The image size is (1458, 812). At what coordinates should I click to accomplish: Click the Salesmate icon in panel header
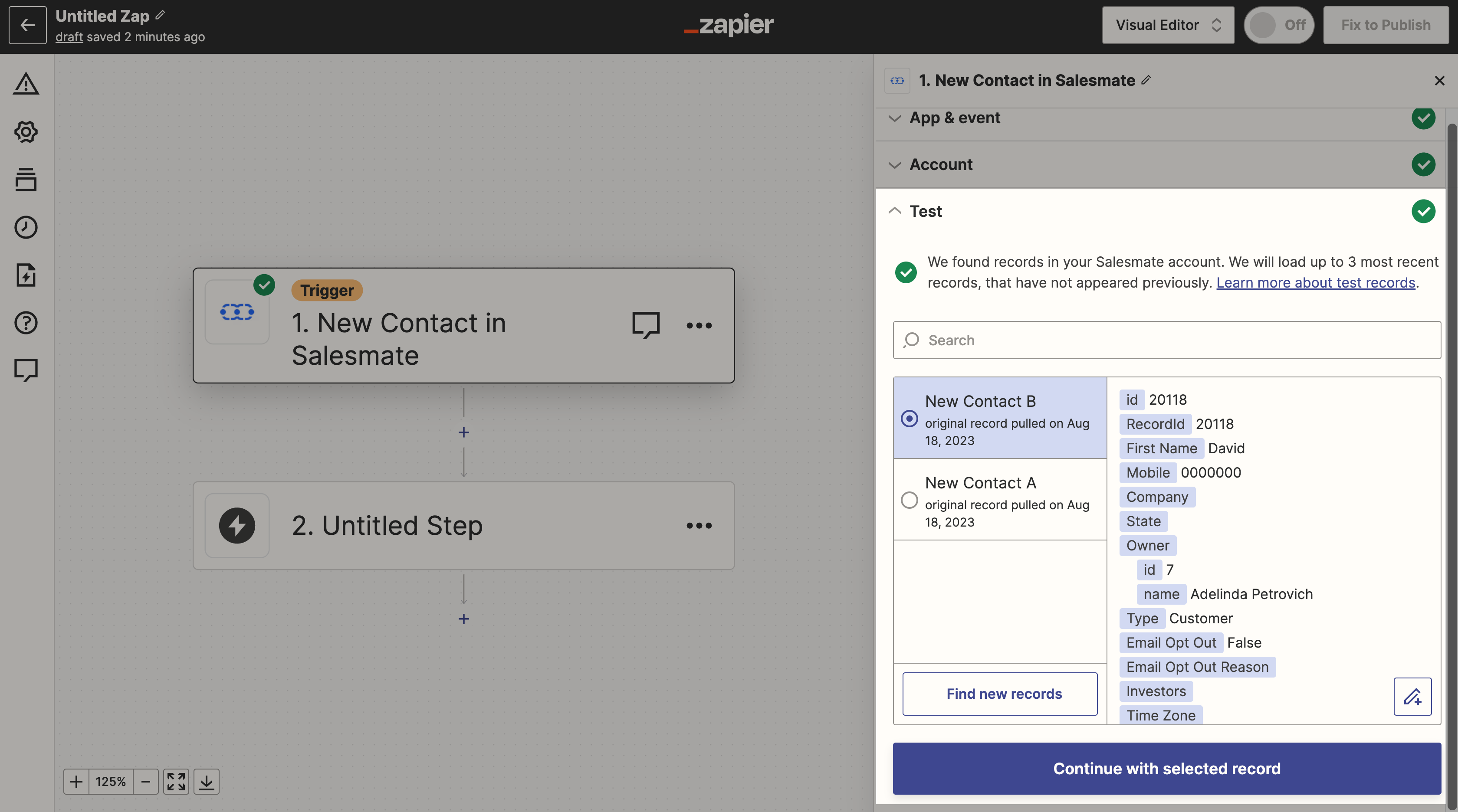pos(897,80)
